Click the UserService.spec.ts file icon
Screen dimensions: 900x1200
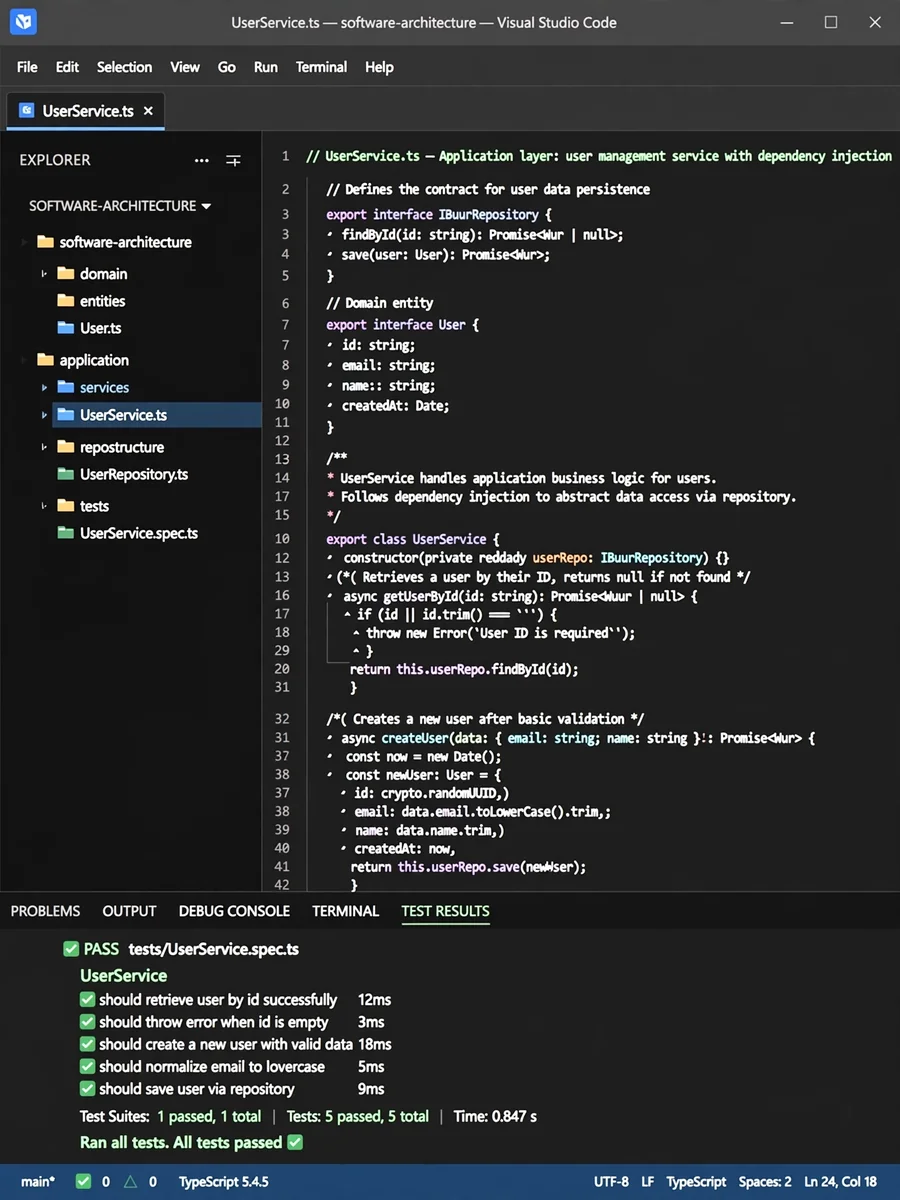click(66, 533)
